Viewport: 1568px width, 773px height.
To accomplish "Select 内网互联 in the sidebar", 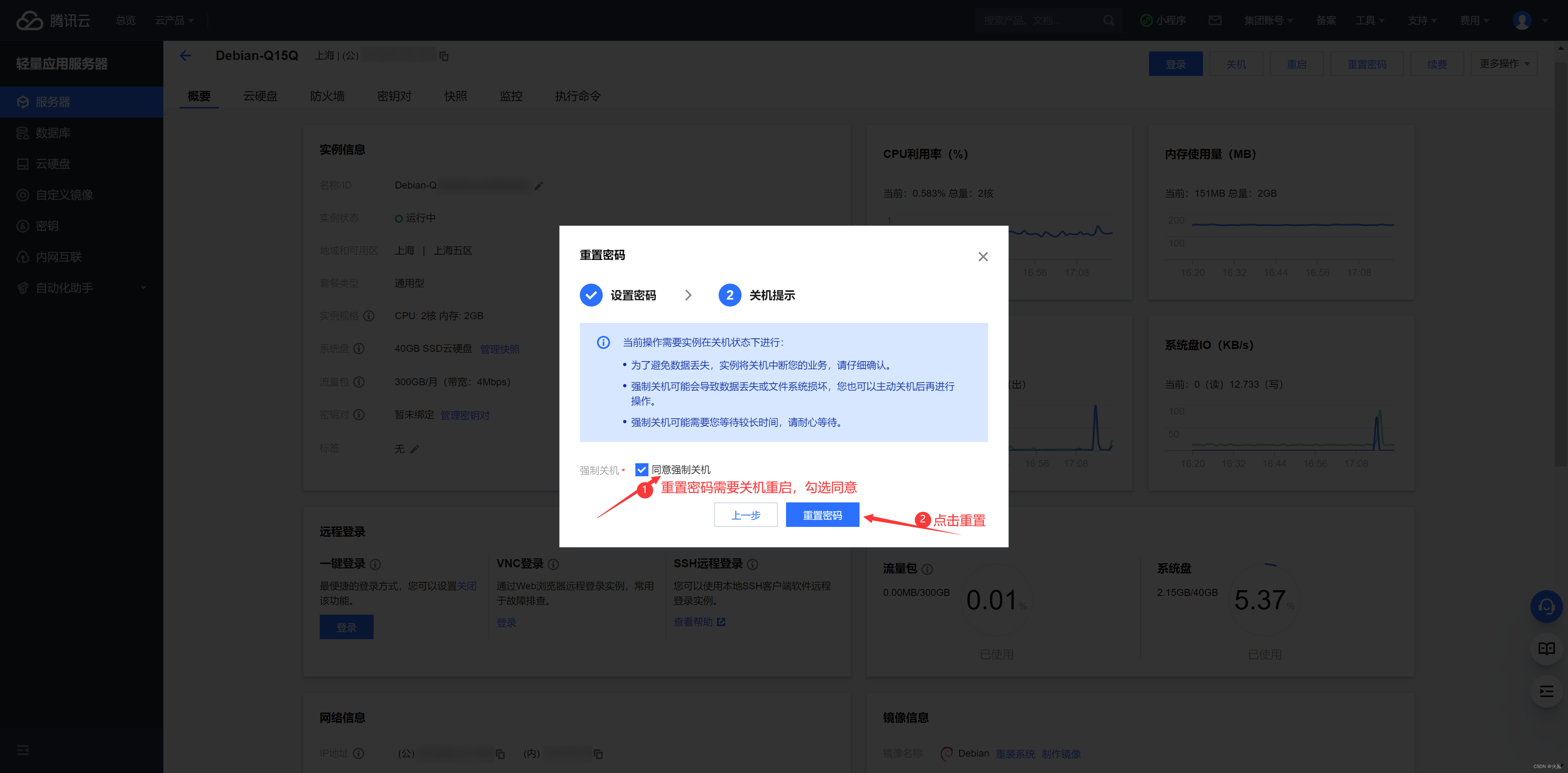I will tap(82, 257).
